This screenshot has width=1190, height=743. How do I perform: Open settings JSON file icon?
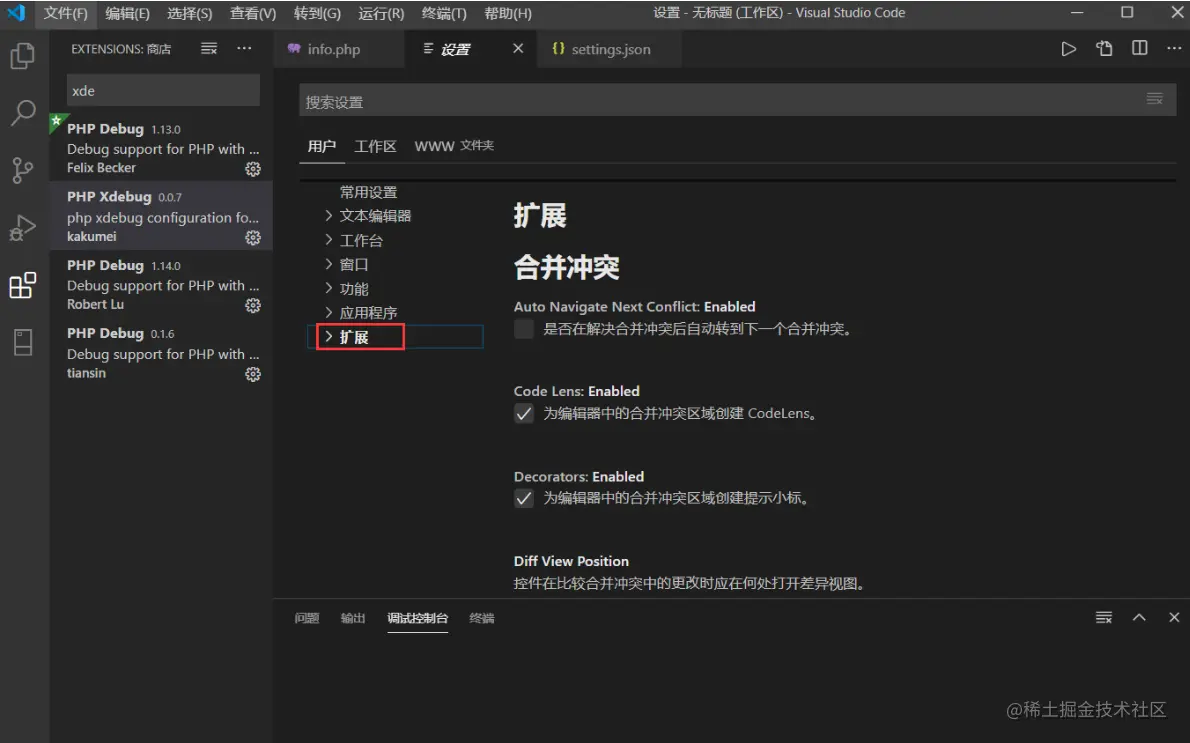[x=1104, y=49]
